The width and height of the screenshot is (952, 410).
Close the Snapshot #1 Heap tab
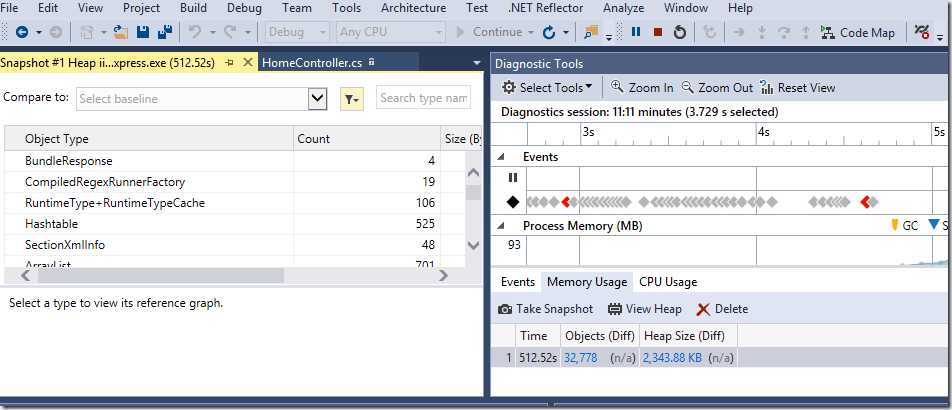pyautogui.click(x=247, y=62)
